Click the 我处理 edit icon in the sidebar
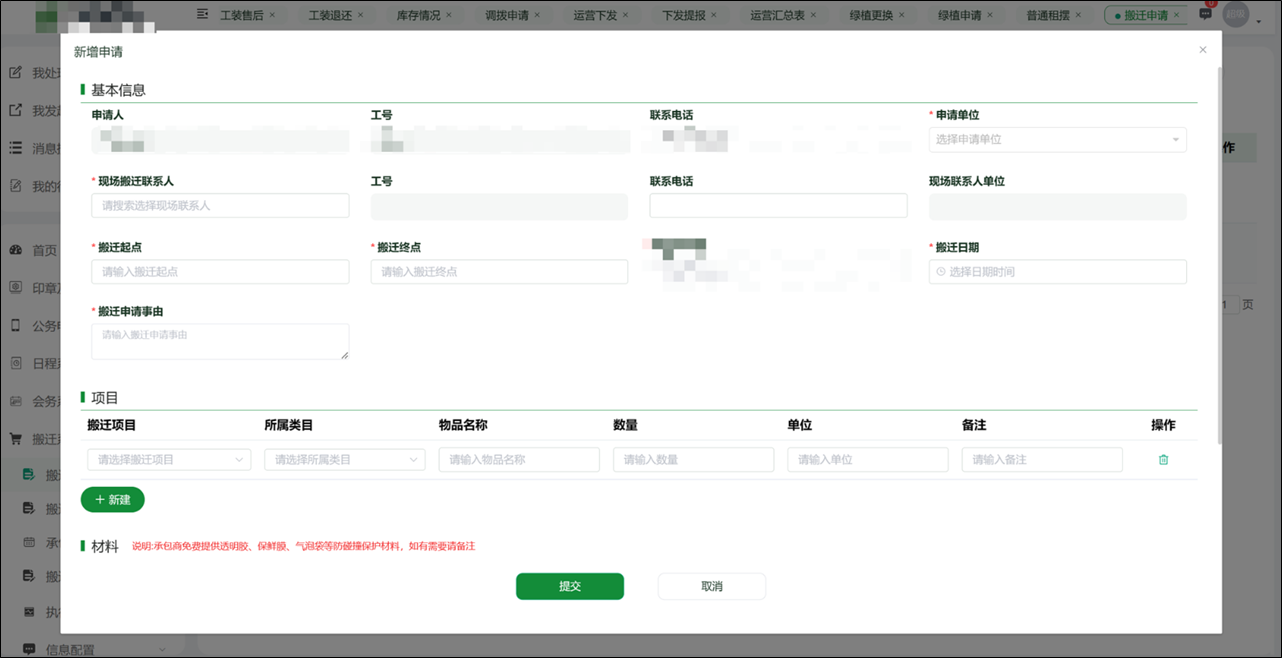 pos(15,72)
